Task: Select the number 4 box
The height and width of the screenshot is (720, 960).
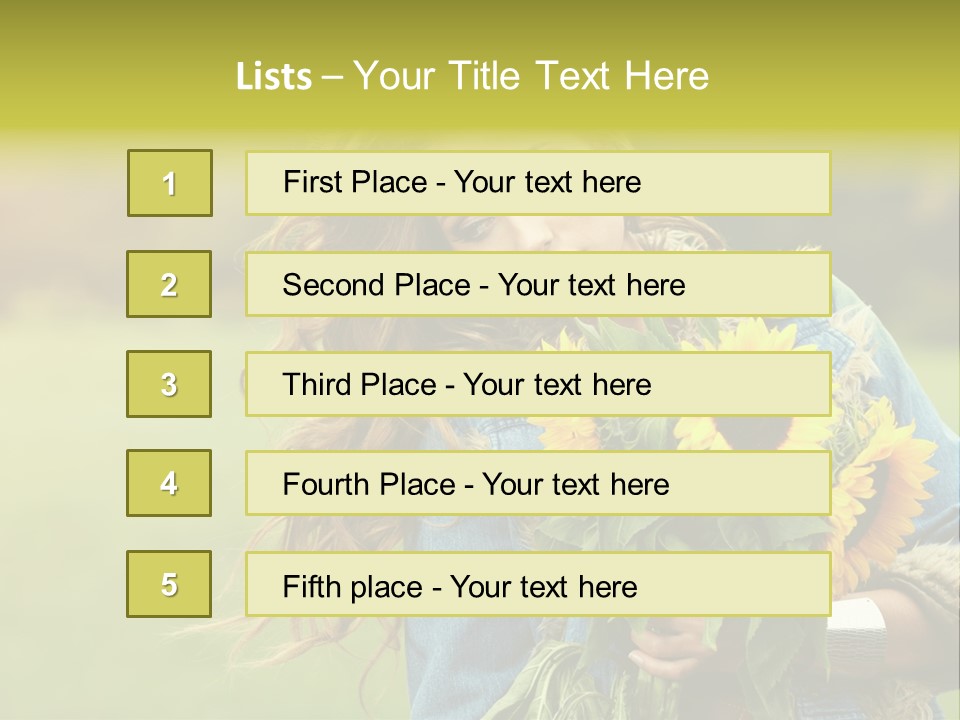Action: 169,483
